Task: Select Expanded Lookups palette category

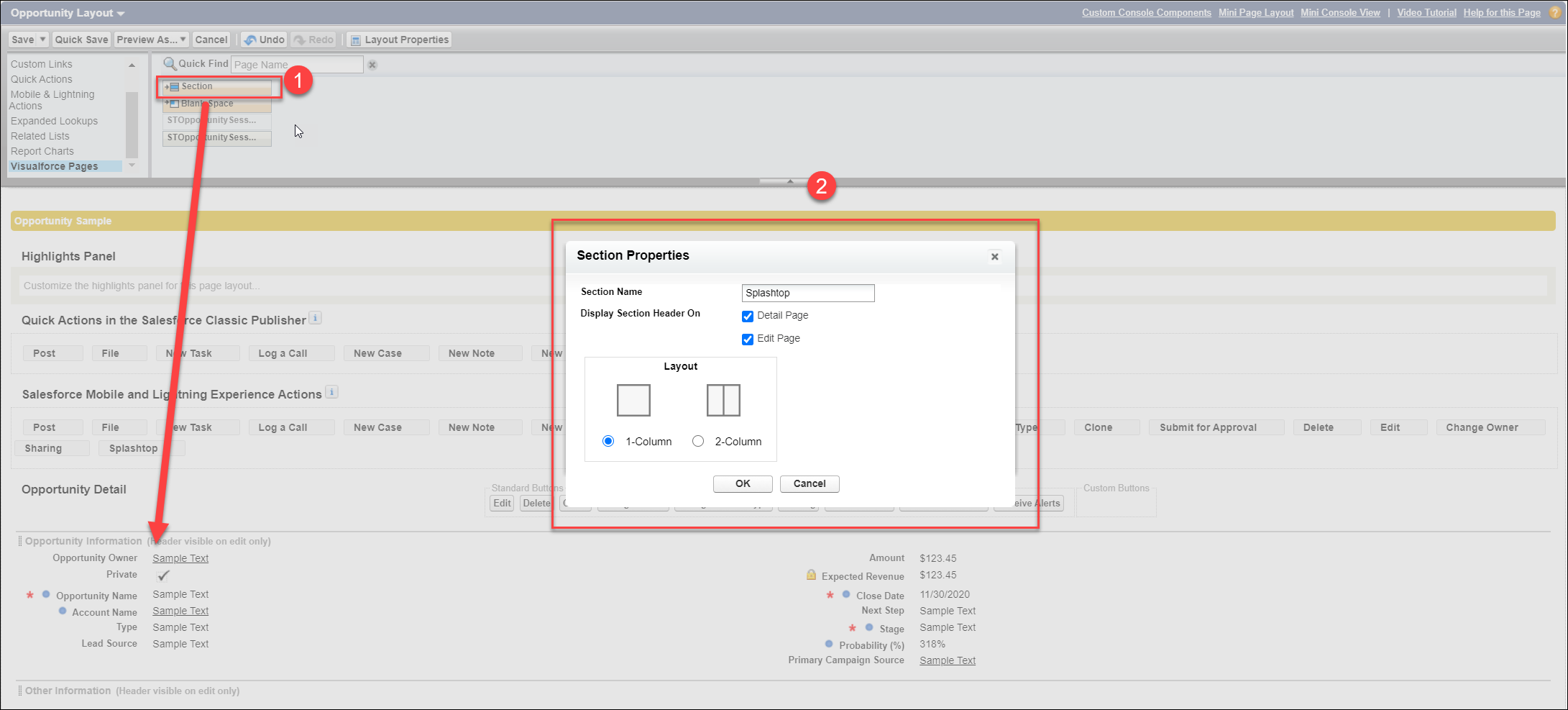Action: (x=54, y=121)
